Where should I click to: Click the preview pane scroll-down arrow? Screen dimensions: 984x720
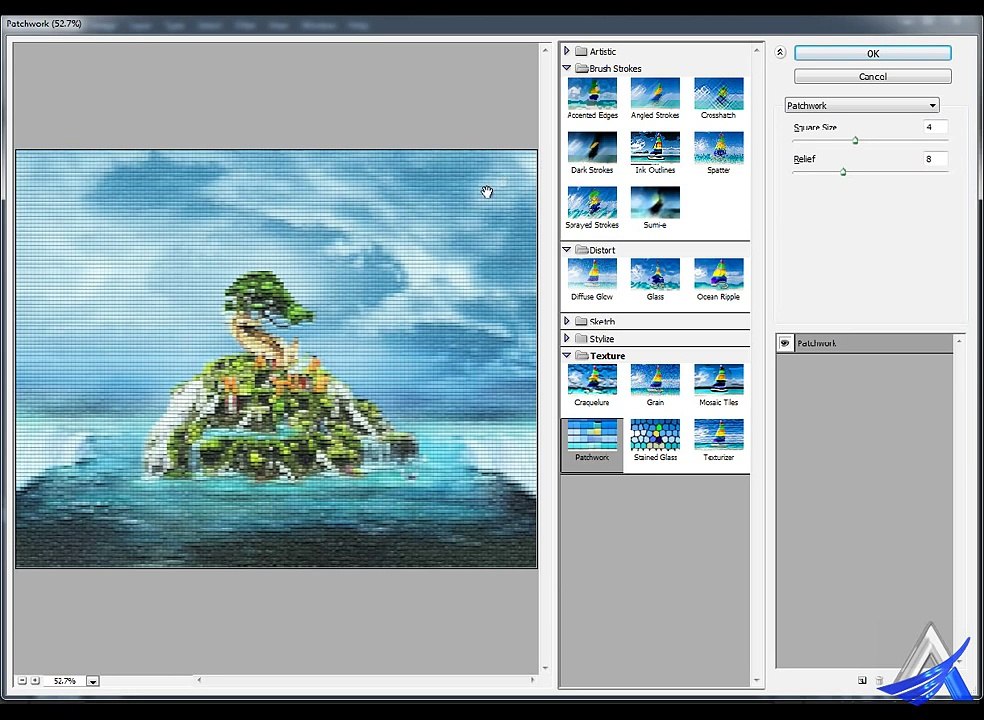(x=545, y=668)
